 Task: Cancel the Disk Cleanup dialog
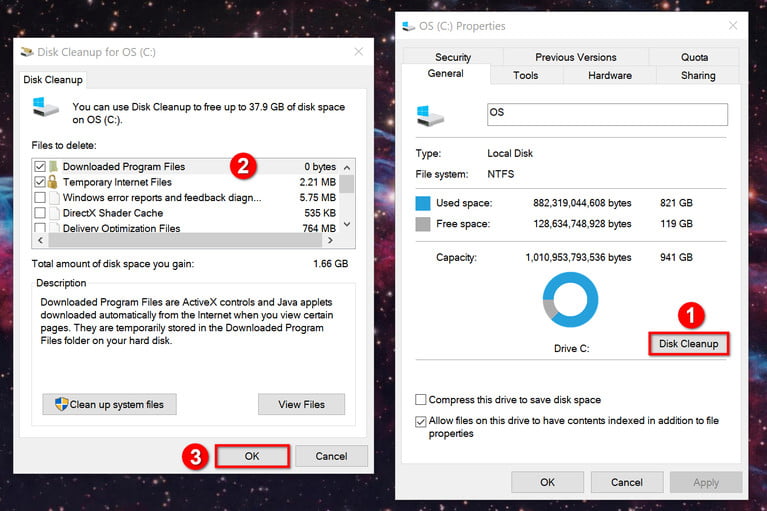point(331,456)
